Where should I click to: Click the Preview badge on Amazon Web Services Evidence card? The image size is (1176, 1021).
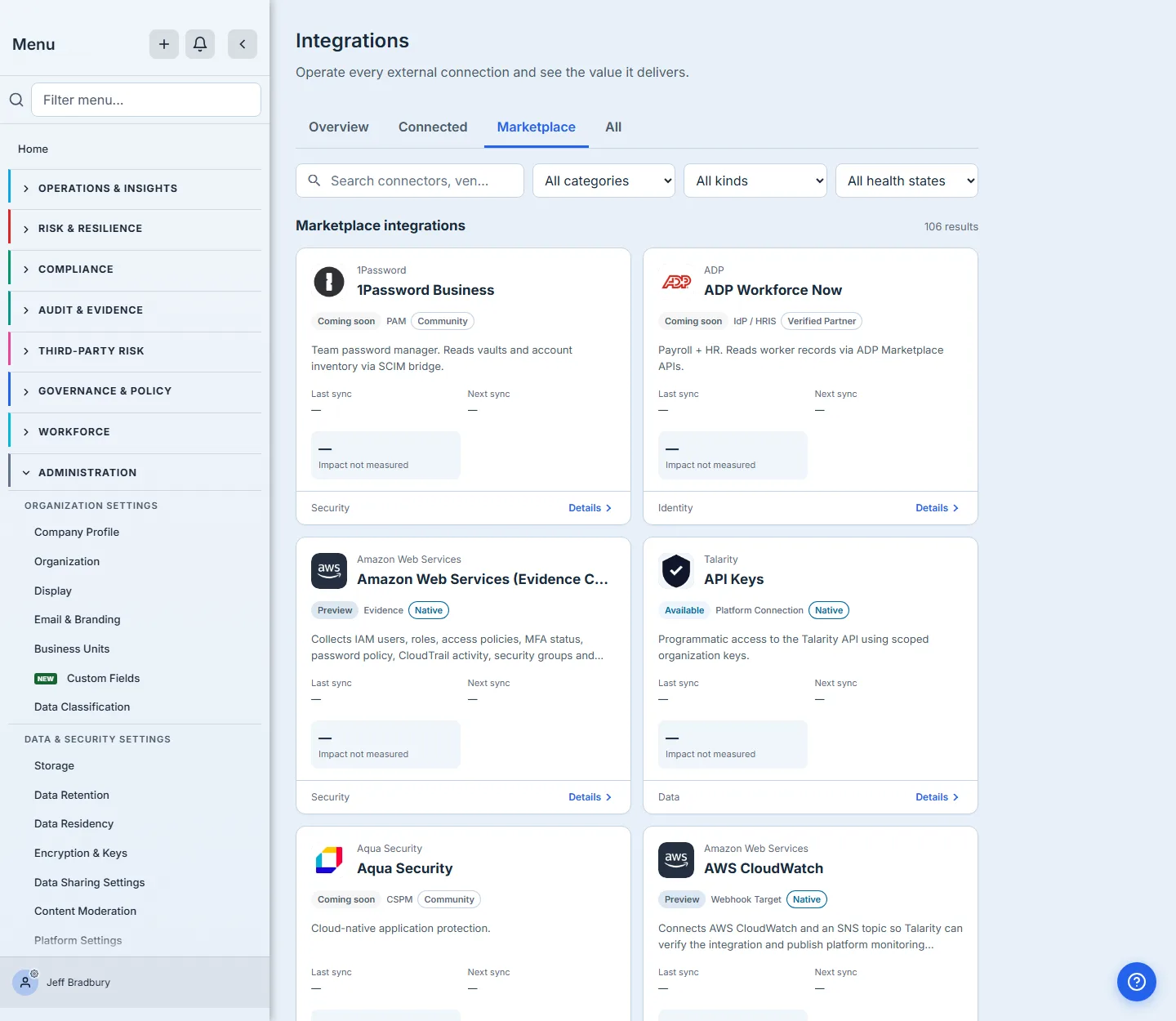pos(335,610)
